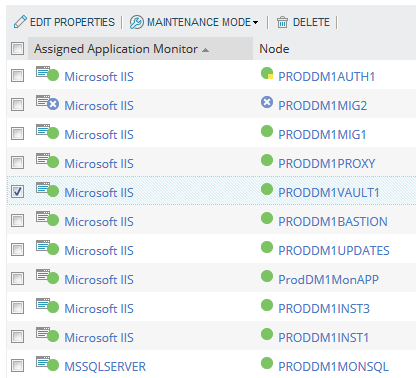The height and width of the screenshot is (378, 416).
Task: Click green node status dot beside PRODDM1INST3
Action: (267, 305)
